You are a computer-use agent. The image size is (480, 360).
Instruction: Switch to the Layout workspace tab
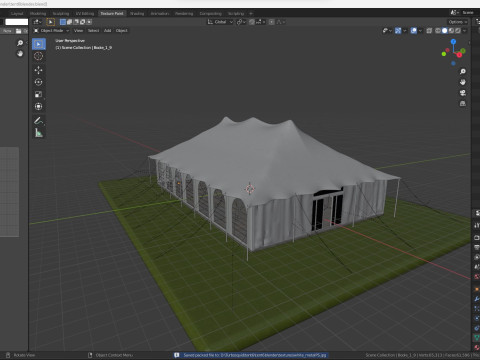tap(17, 14)
